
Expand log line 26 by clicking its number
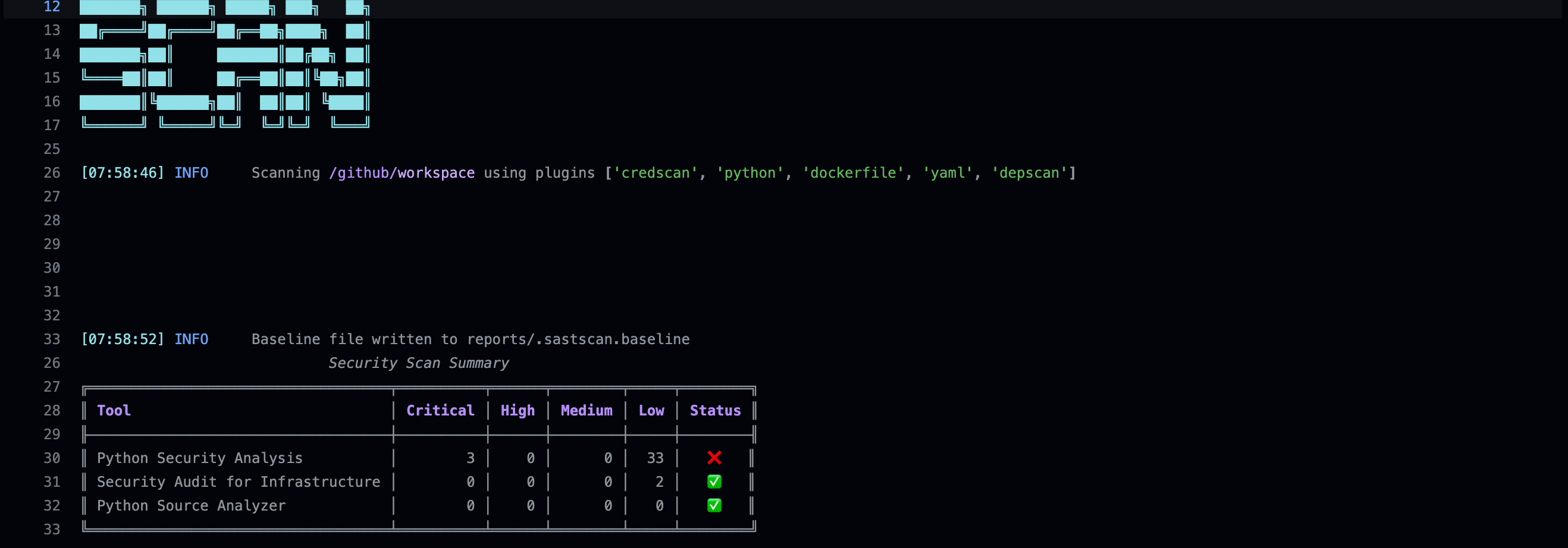click(52, 173)
